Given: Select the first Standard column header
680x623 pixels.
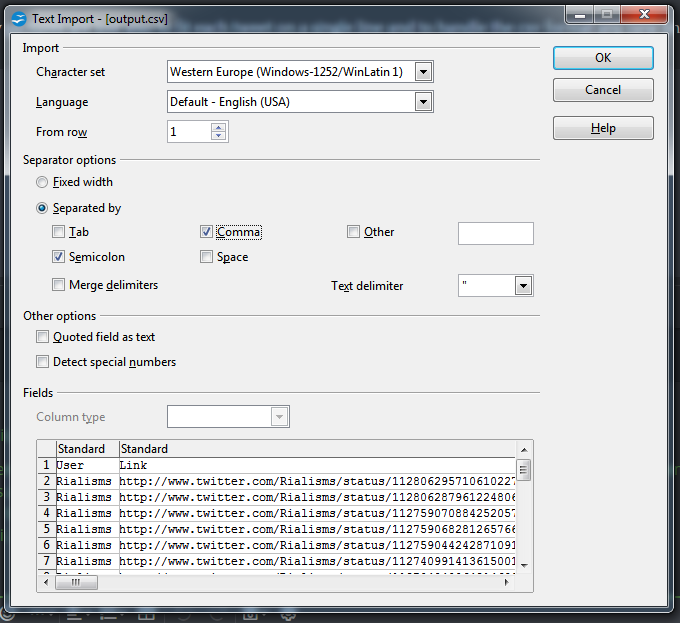Looking at the screenshot, I should tap(88, 449).
